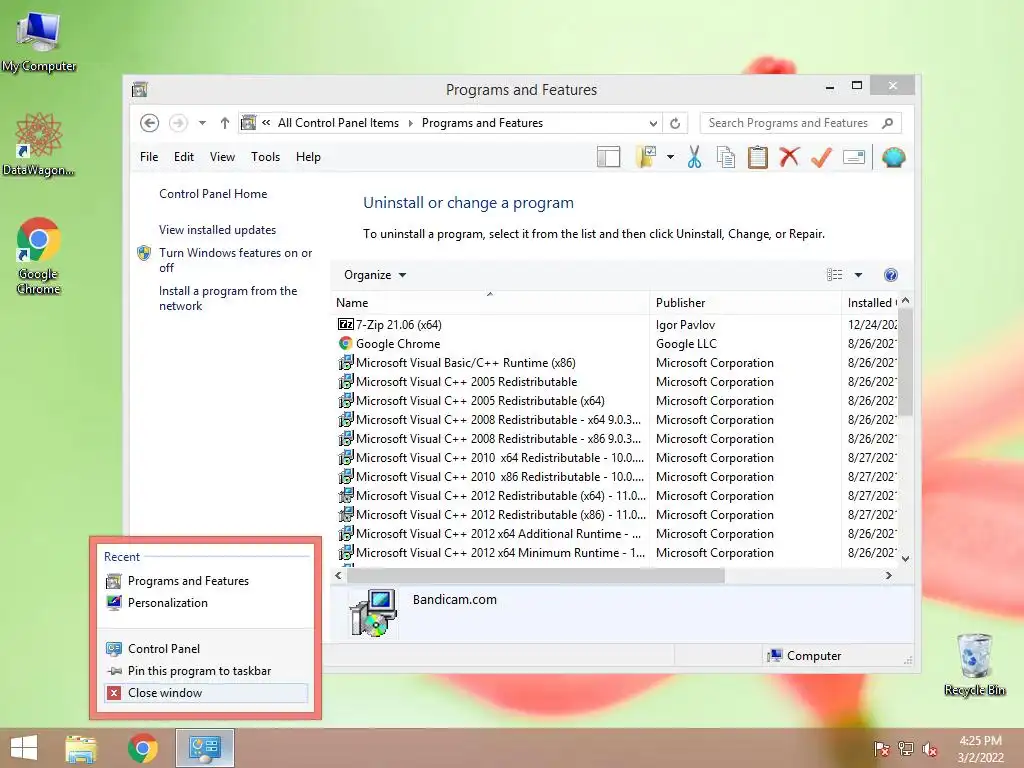Screen dimensions: 1024x768
Task: Open the recent locations dropdown arrow
Action: click(202, 123)
